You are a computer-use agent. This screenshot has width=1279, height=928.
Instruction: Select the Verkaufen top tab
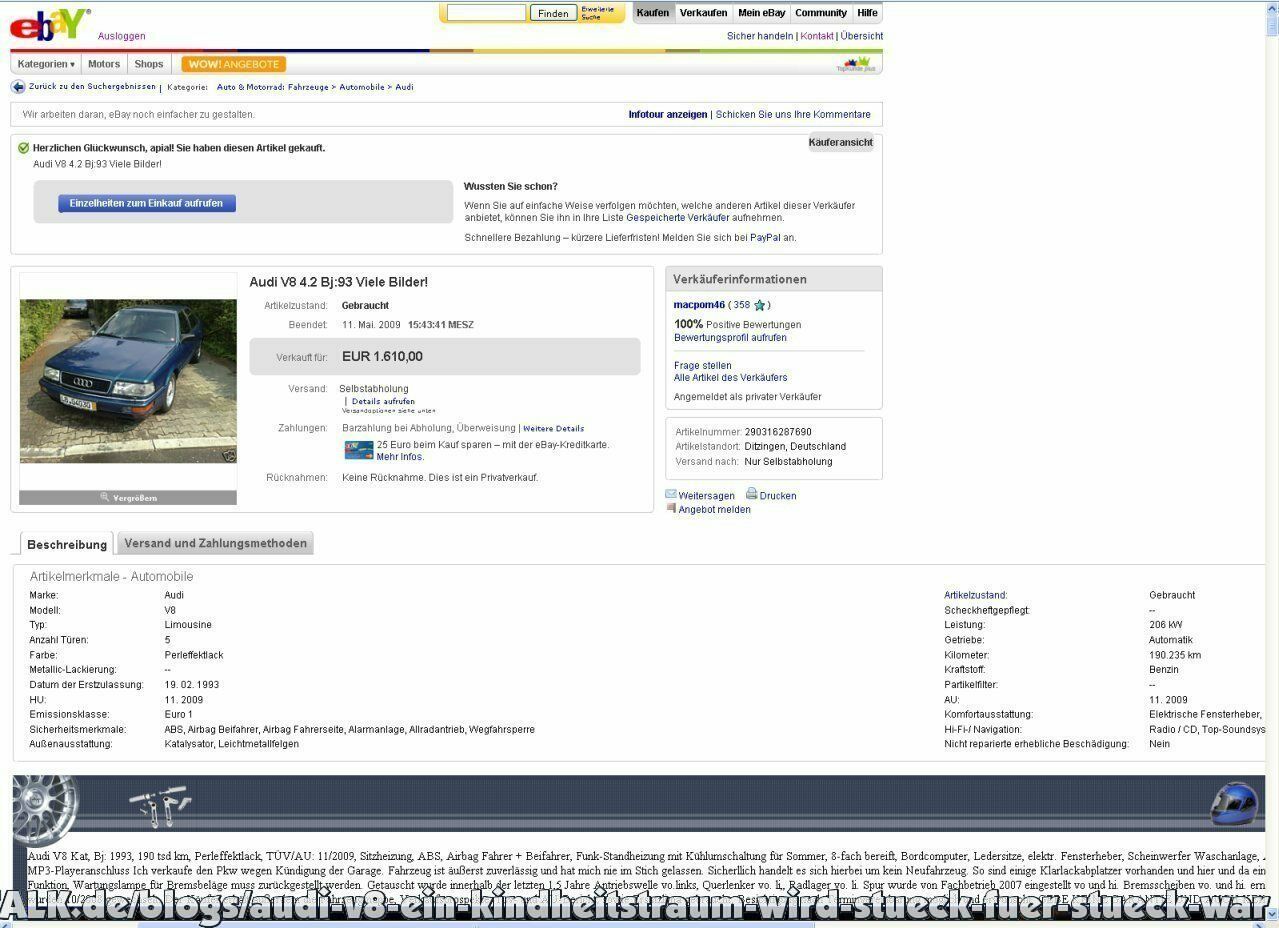704,13
